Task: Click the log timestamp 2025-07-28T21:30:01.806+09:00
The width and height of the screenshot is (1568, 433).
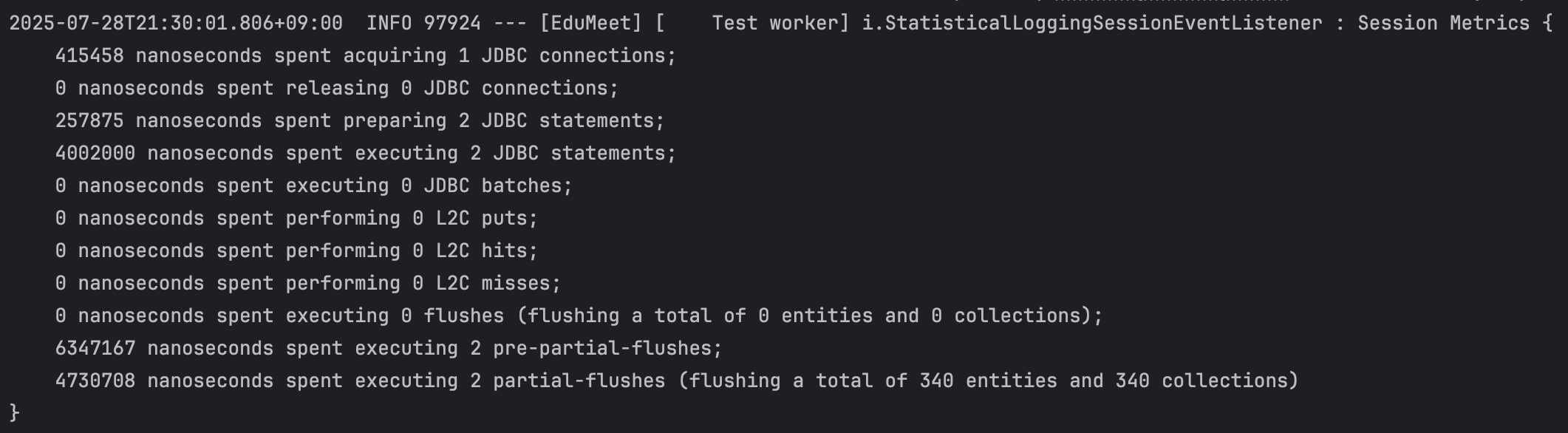Action: click(176, 24)
